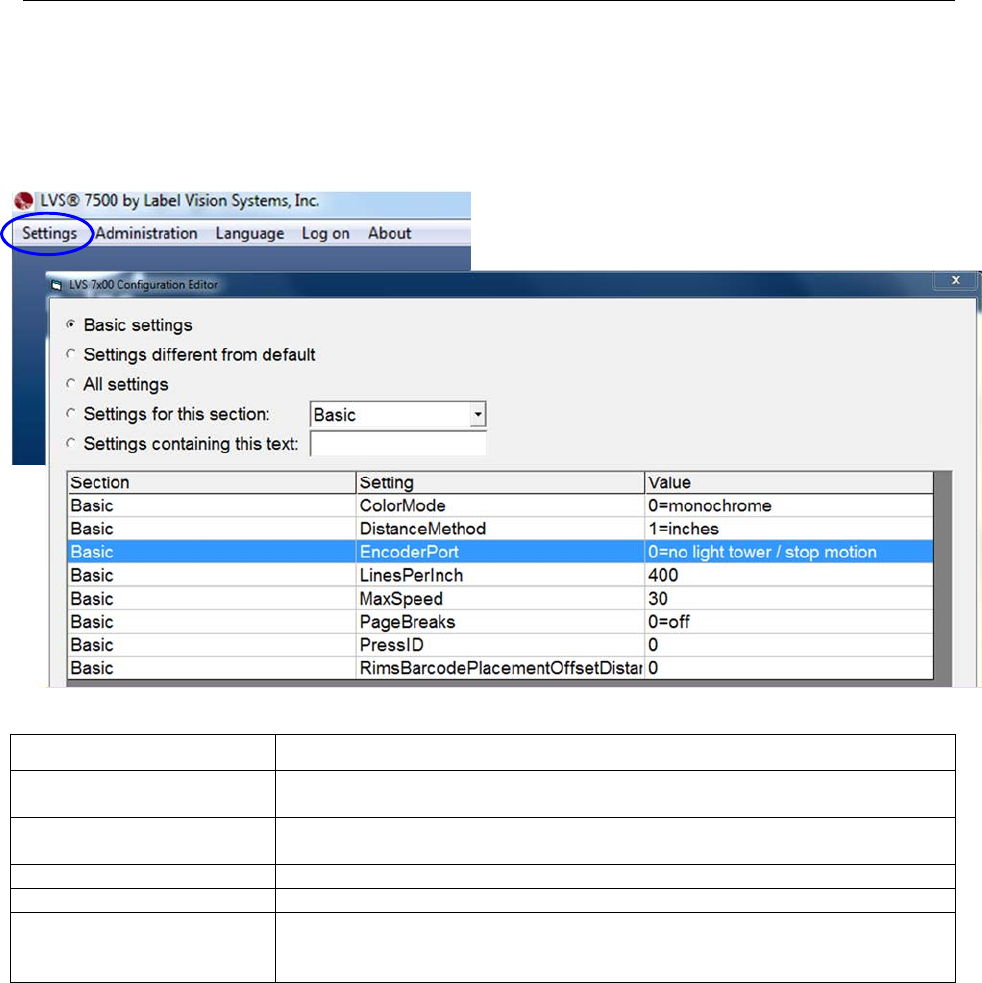Viewport: 982px width, 983px height.
Task: Click the 400 value cell
Action: point(789,575)
